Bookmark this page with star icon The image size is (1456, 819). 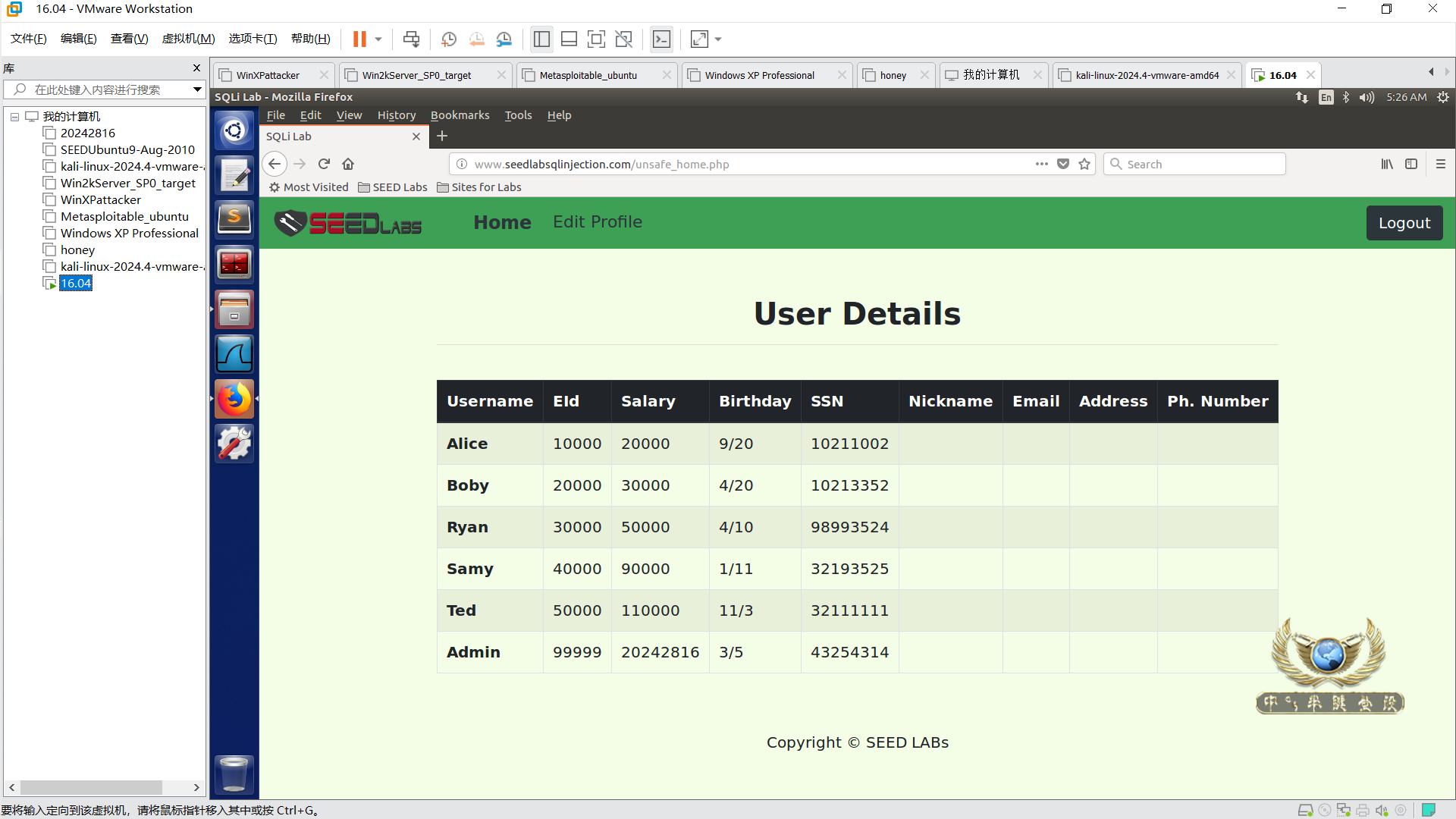coord(1084,164)
